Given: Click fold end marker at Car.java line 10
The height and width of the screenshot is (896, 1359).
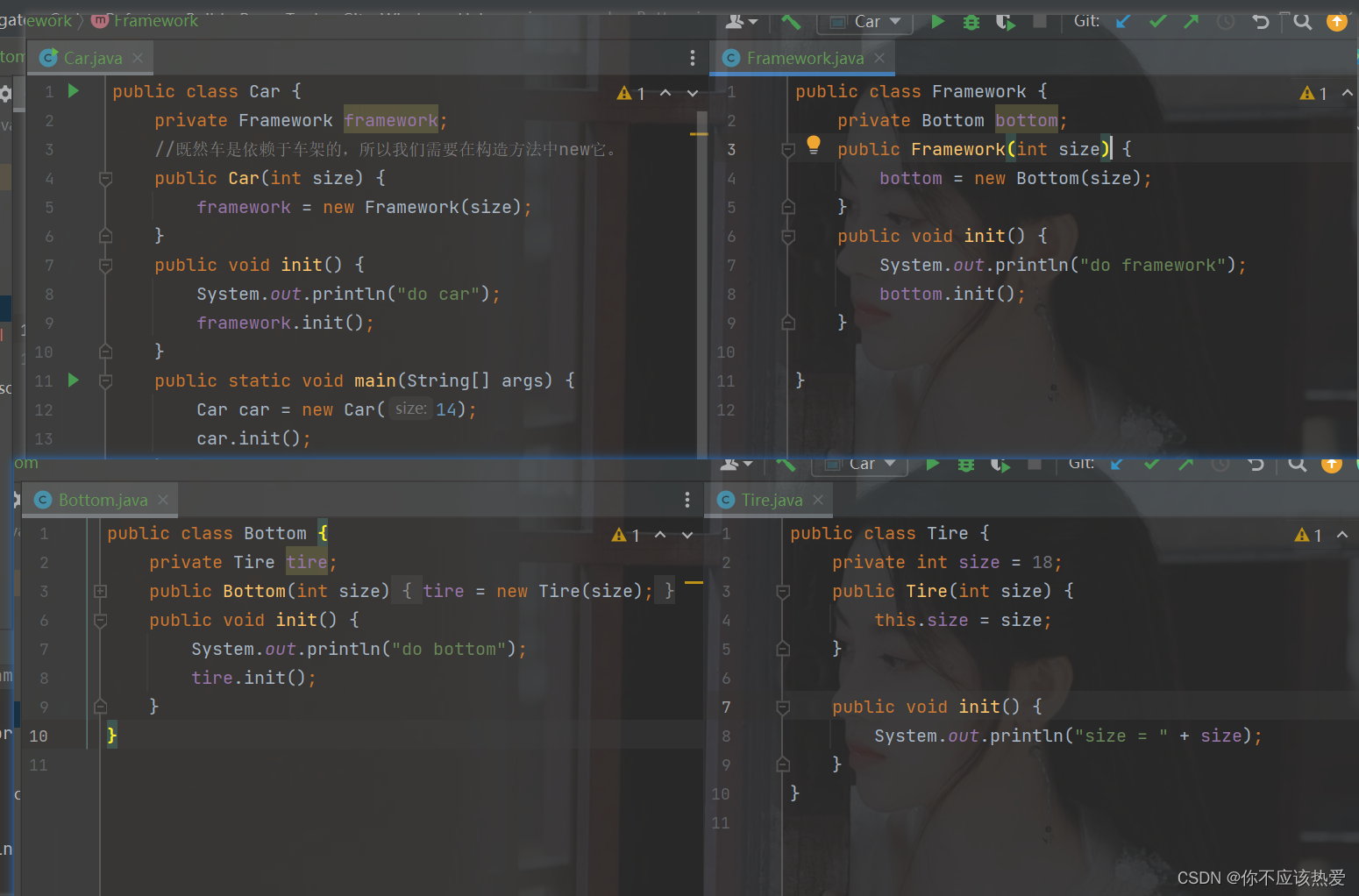Looking at the screenshot, I should 105,352.
